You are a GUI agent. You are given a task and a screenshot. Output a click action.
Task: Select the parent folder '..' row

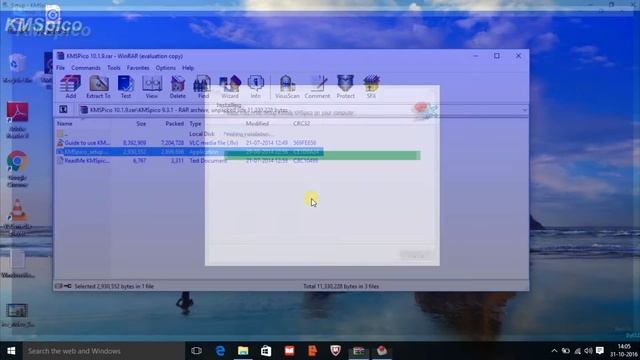[189, 134]
